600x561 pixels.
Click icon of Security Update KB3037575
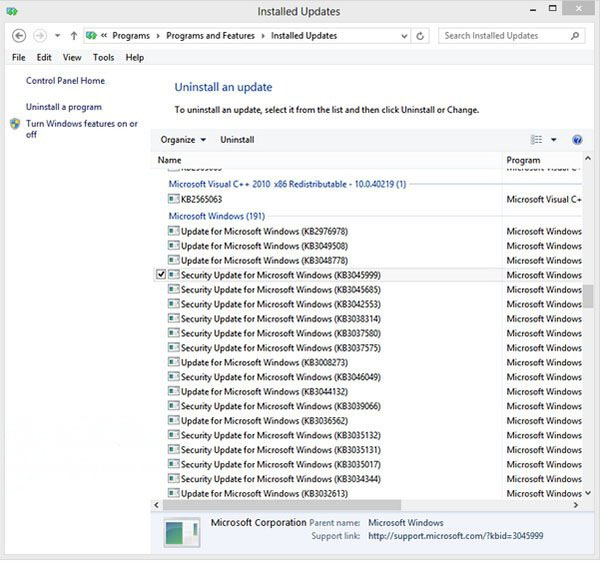click(x=174, y=347)
